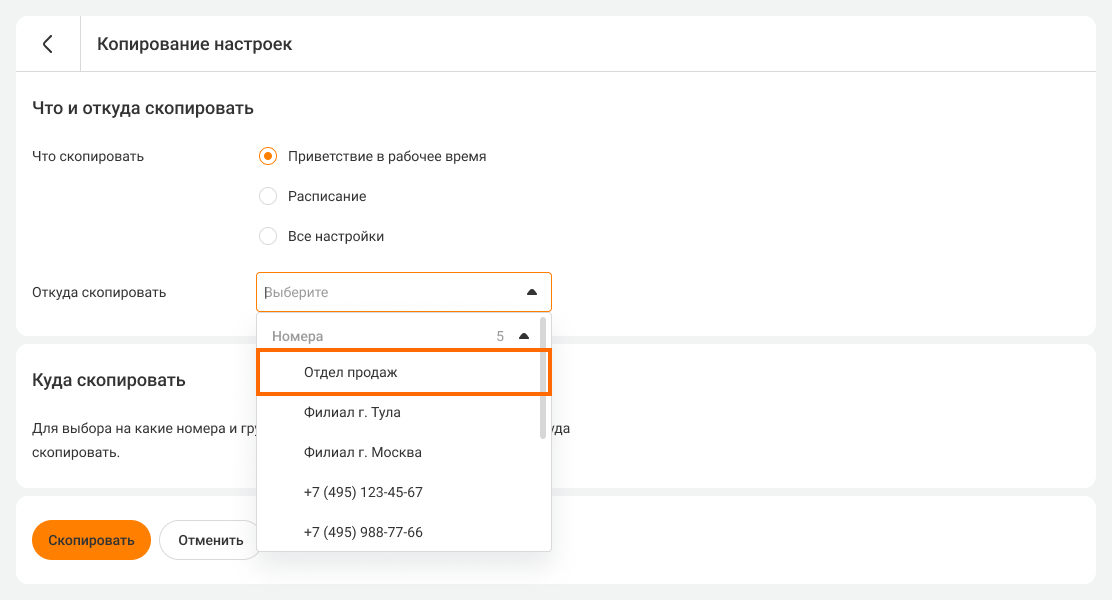Select the 'Приветствие в рабочее время' radio button

coord(268,156)
